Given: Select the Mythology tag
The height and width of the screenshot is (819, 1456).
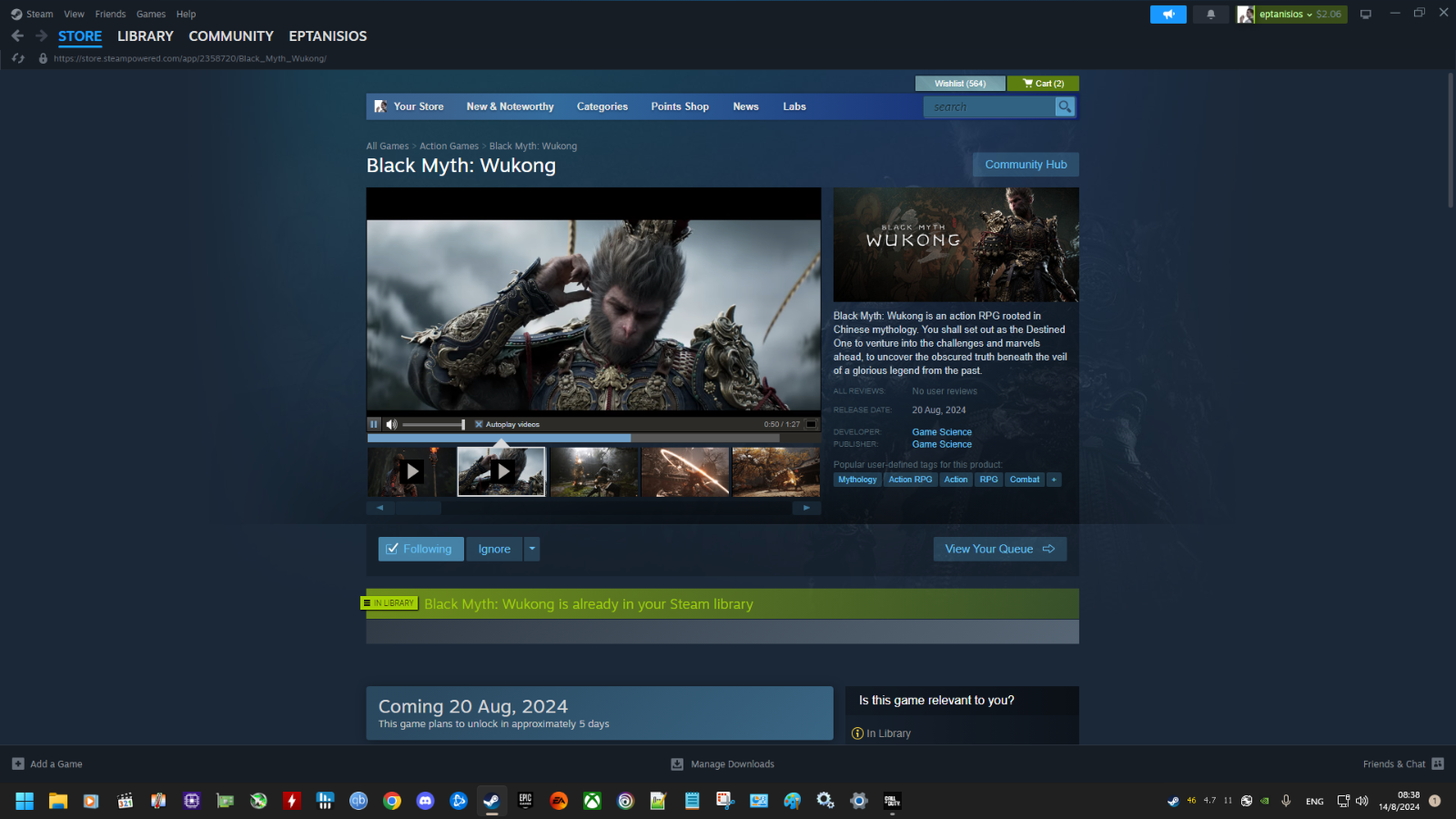Looking at the screenshot, I should [x=857, y=480].
